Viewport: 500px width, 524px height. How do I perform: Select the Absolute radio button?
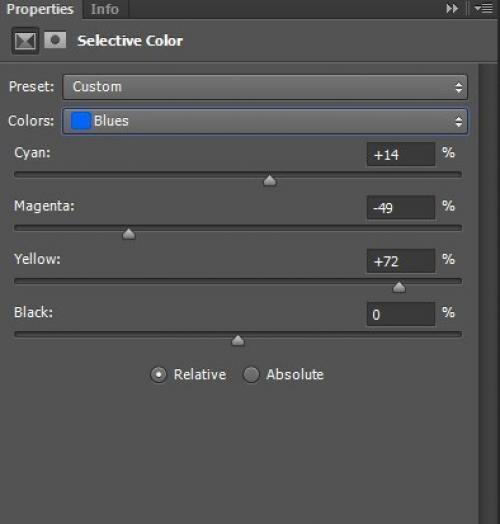[x=251, y=375]
